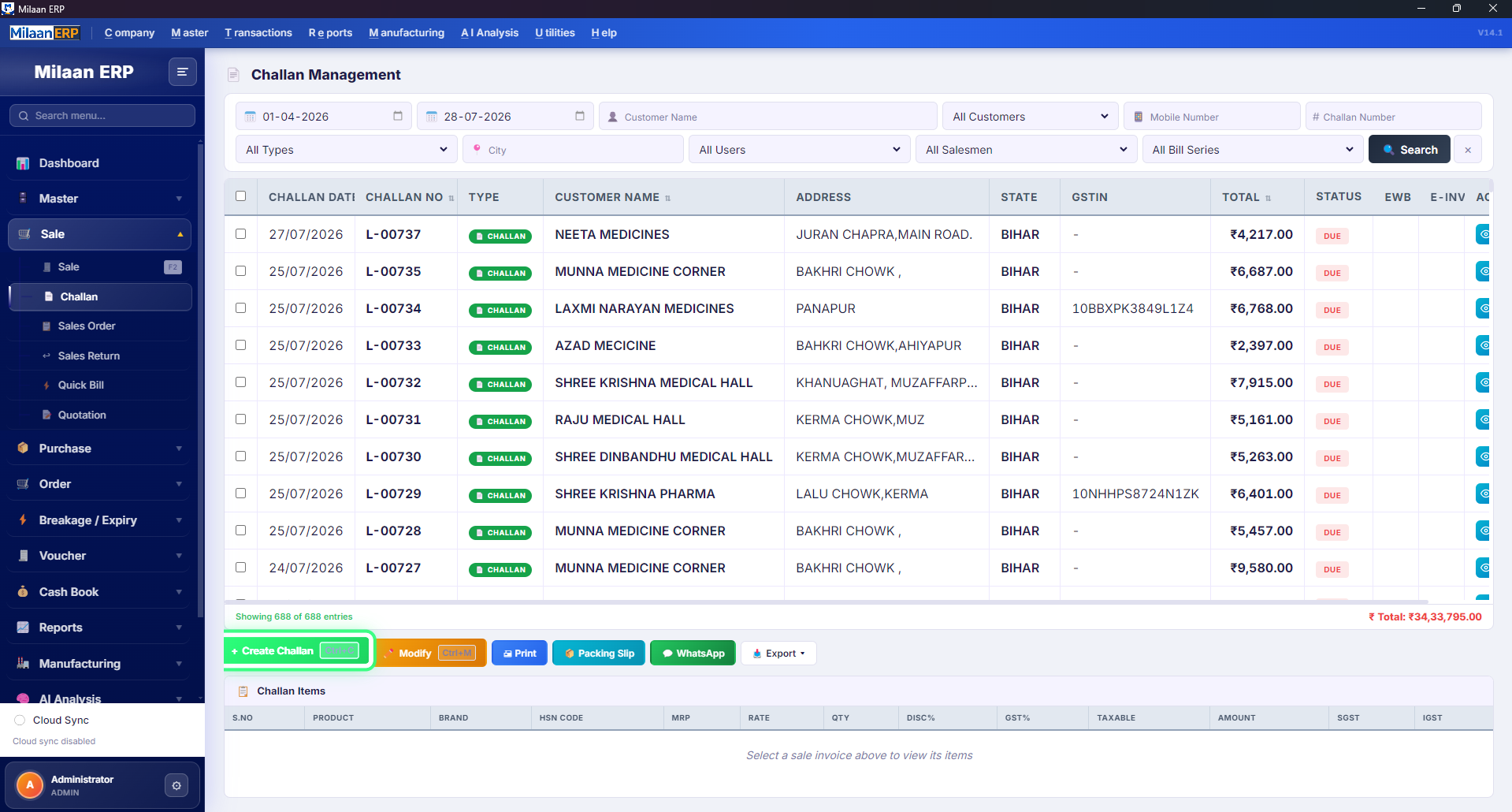Open the Transactions menu
The image size is (1512, 812).
click(x=258, y=33)
